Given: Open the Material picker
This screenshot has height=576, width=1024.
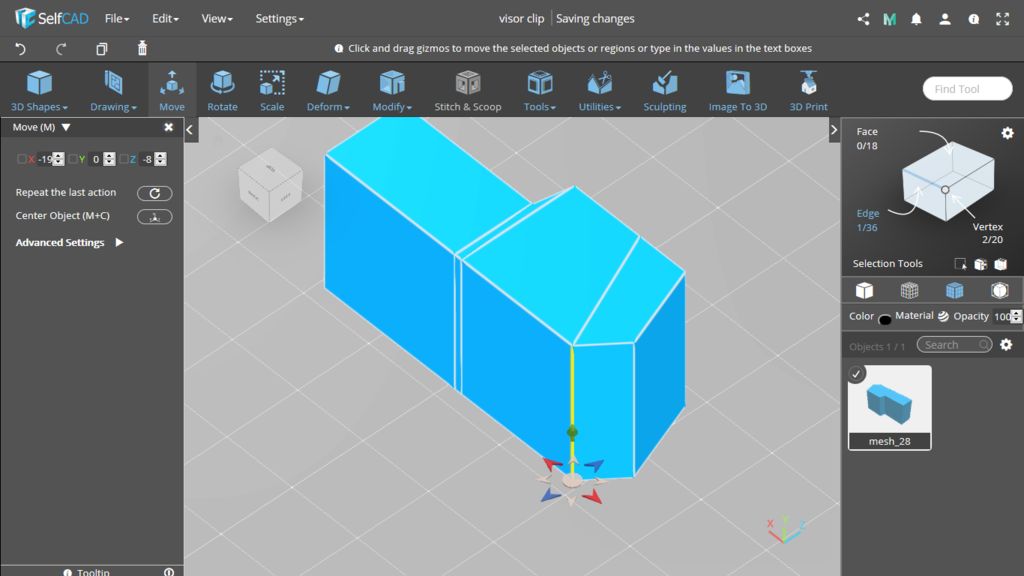Looking at the screenshot, I should tap(943, 317).
